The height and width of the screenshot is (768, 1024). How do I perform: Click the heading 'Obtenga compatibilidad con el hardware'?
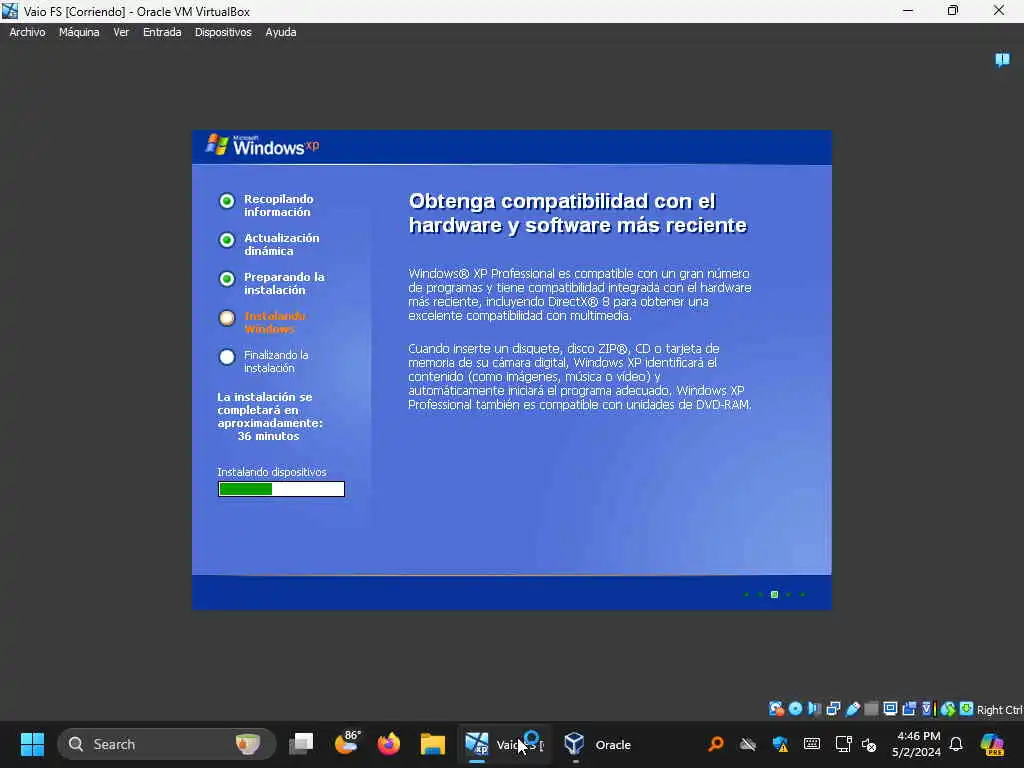(577, 213)
